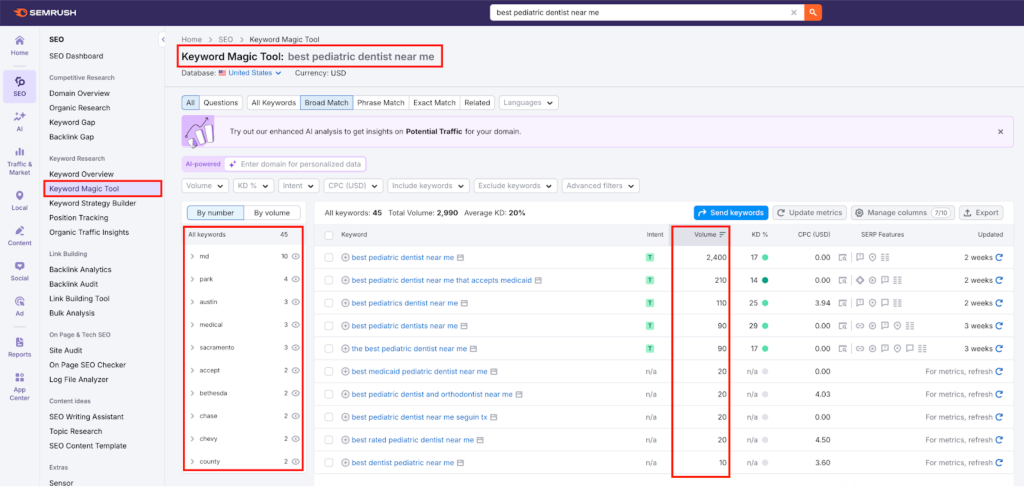
Task: Open Include keywords dropdown
Action: click(428, 185)
